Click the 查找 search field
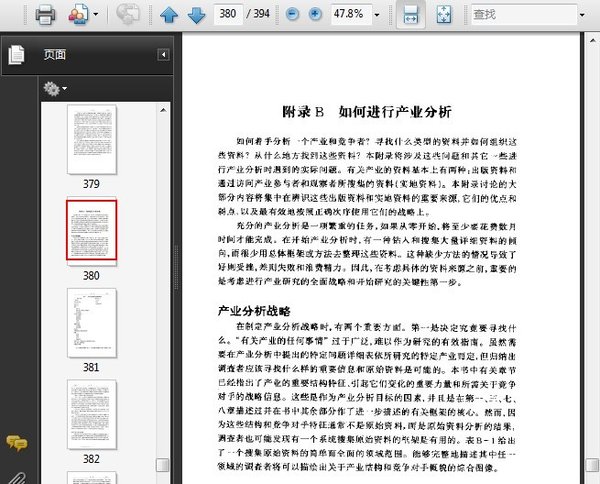Viewport: 600px width, 484px height. point(524,15)
